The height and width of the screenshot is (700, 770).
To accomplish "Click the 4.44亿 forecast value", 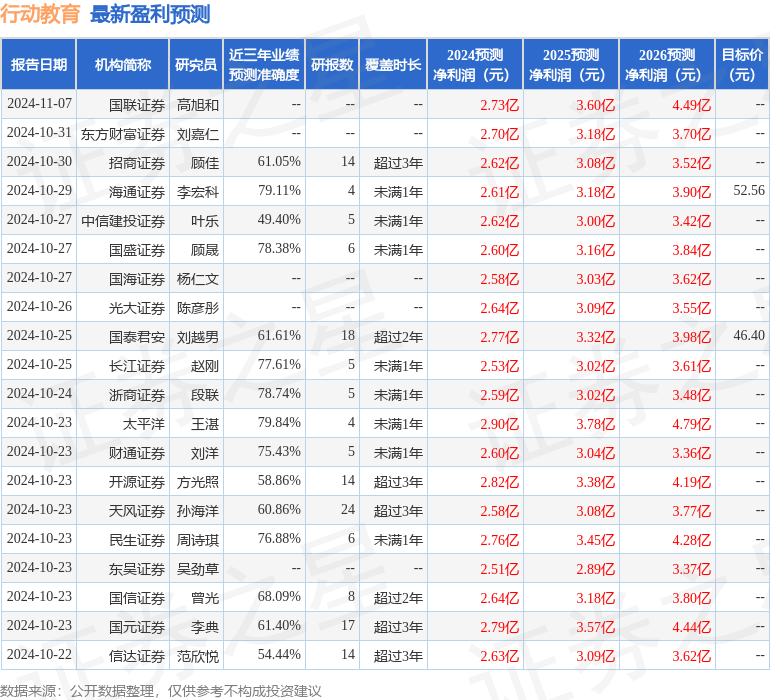I will [691, 626].
